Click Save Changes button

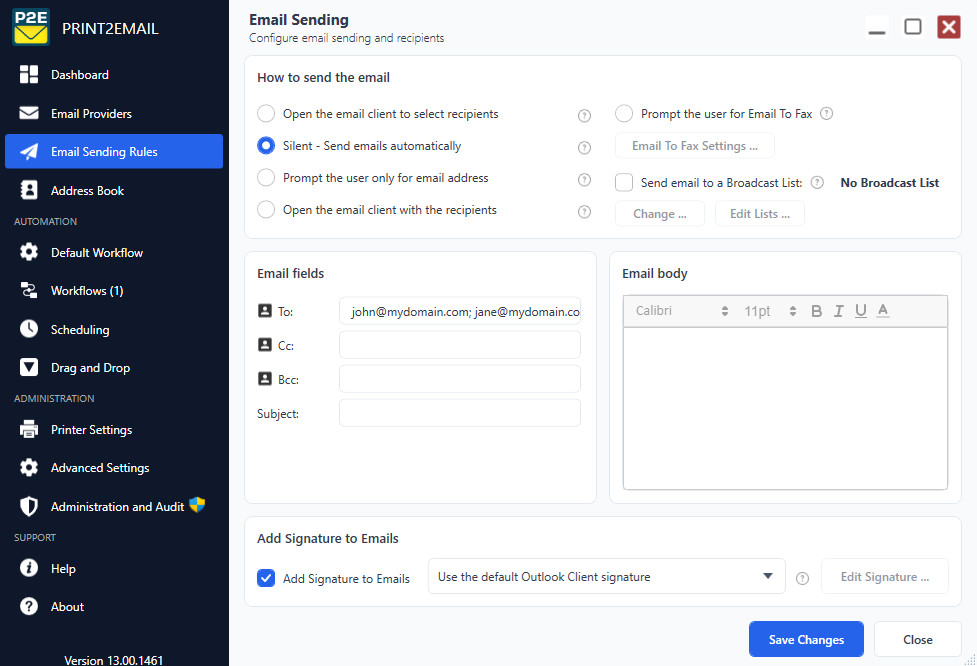coord(806,639)
